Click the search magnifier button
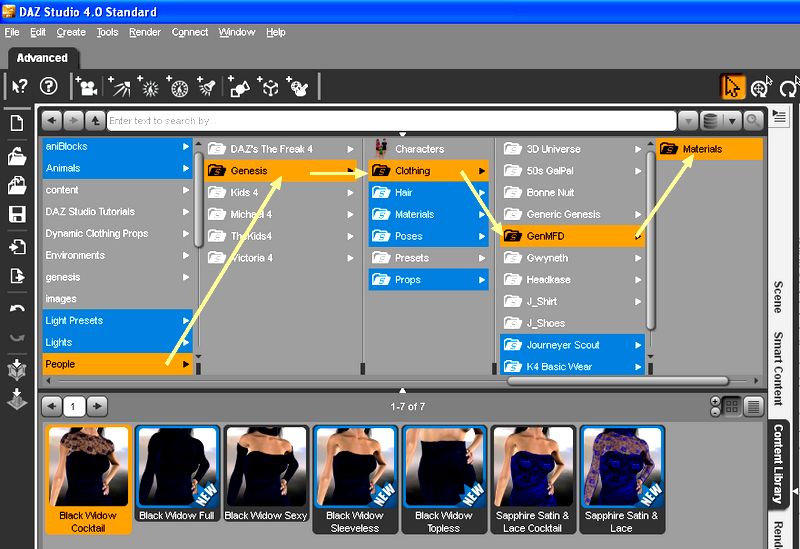Image resolution: width=800 pixels, height=549 pixels. click(753, 121)
